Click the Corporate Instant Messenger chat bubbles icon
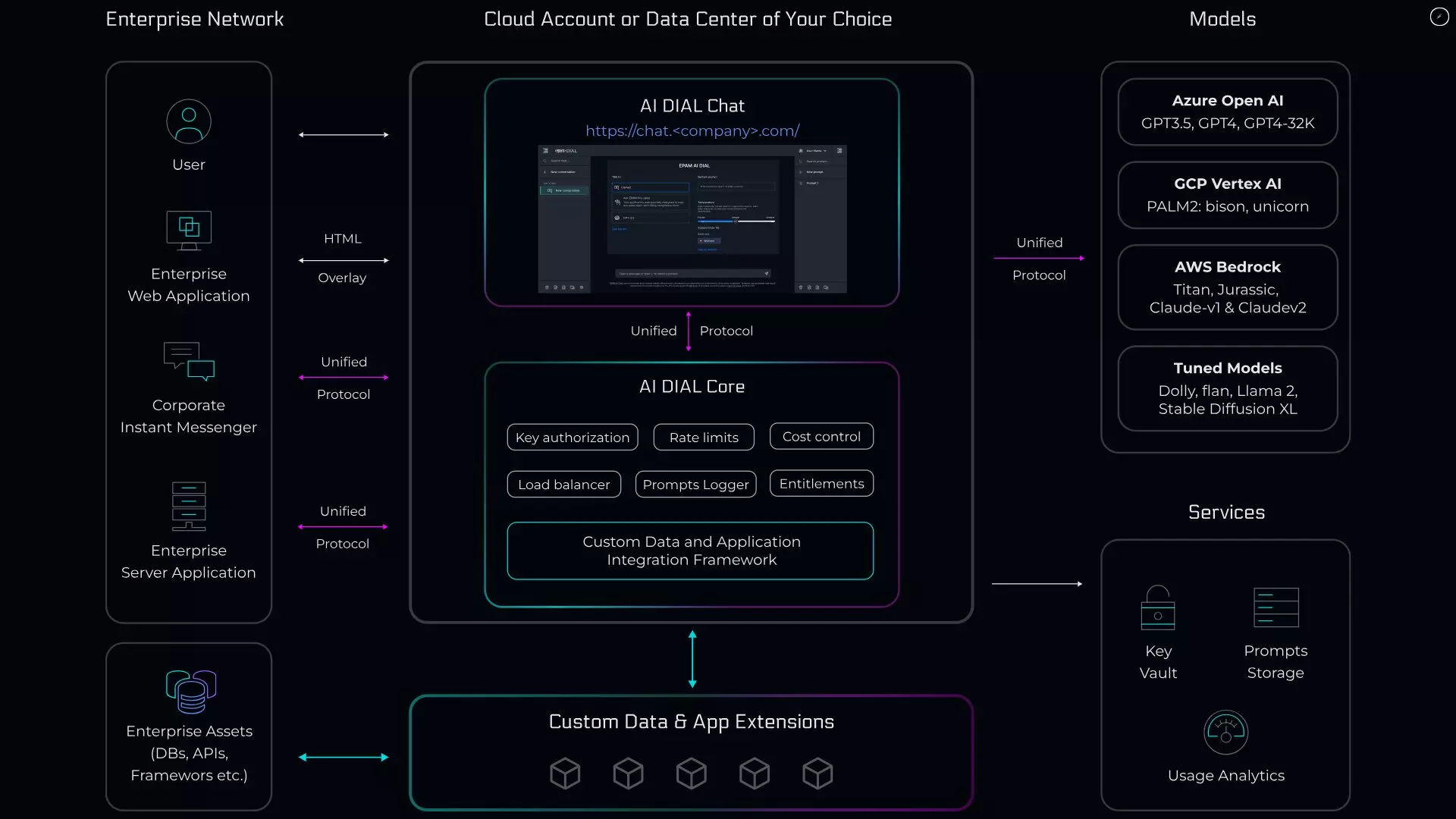This screenshot has width=1456, height=819. pos(189,361)
